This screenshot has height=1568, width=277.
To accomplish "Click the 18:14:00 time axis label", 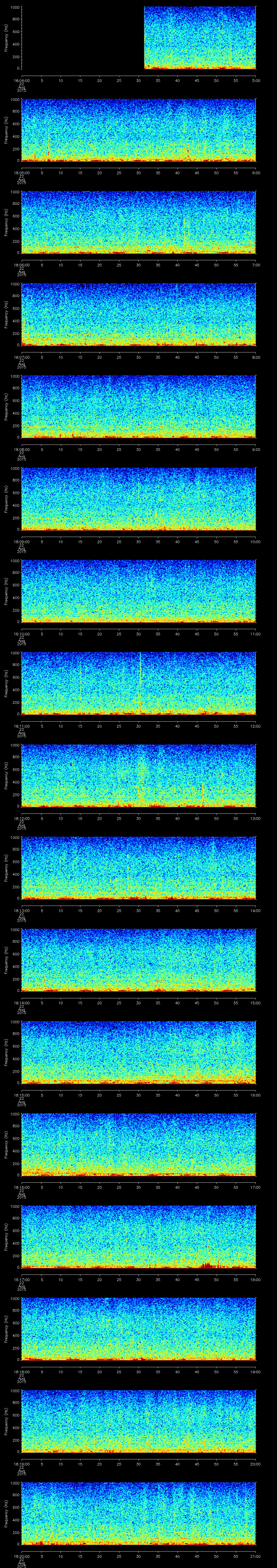I will tap(21, 1003).
